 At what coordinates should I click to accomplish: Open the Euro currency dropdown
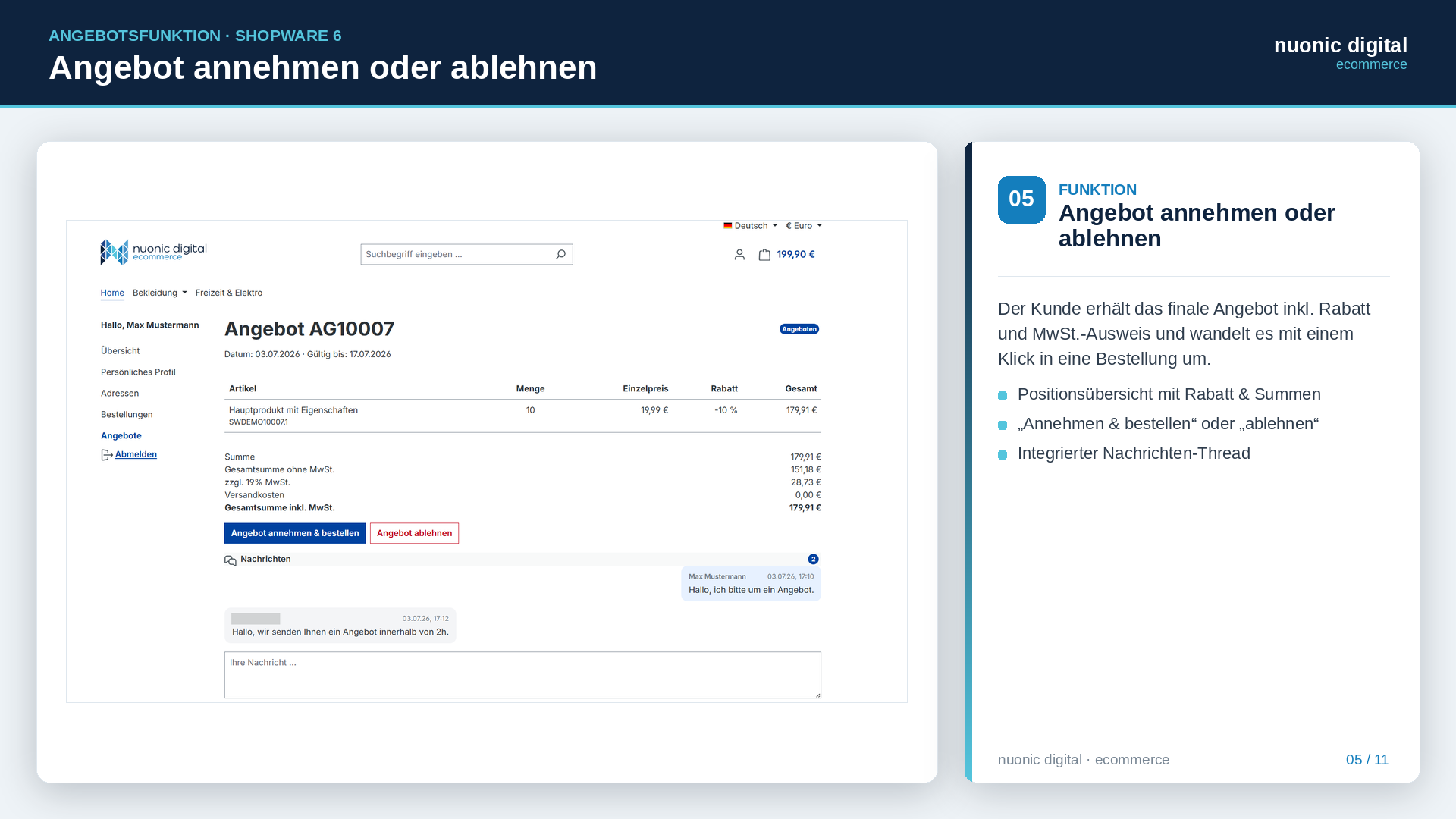pos(804,226)
